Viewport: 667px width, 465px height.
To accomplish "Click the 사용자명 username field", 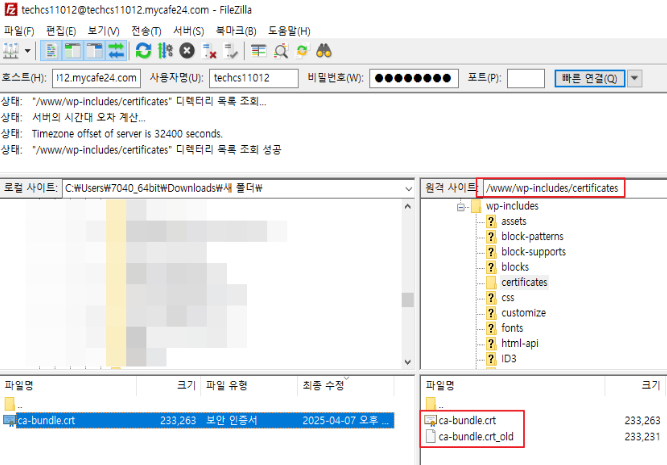I will tap(254, 78).
